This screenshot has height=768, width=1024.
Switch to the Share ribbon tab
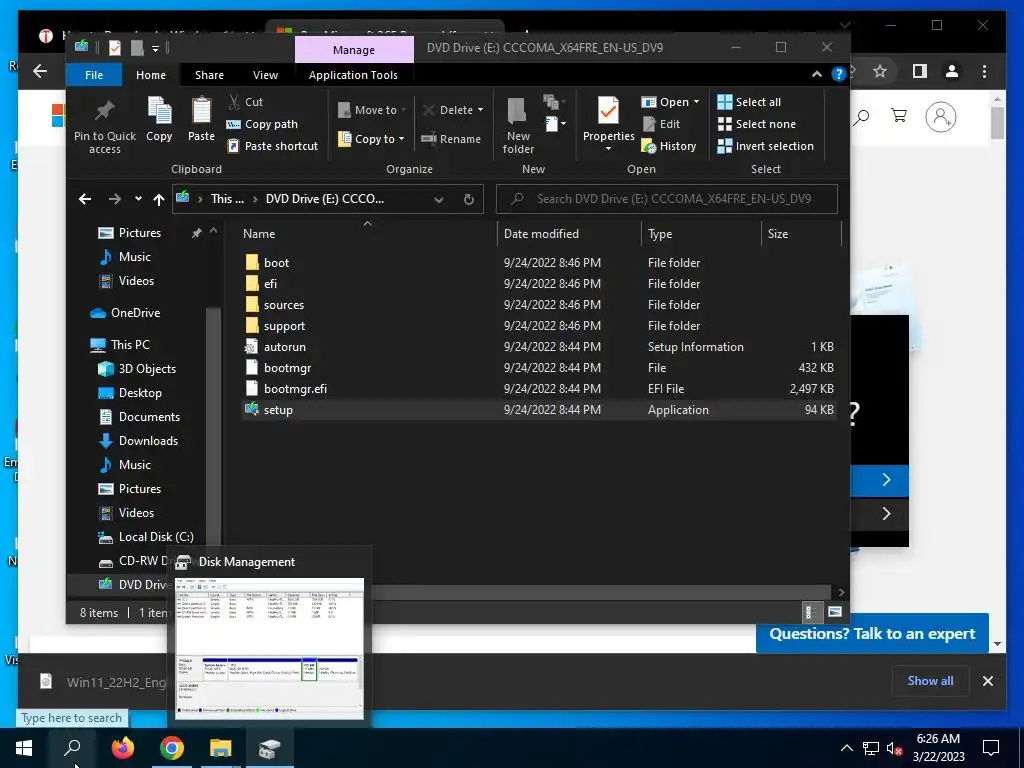point(209,75)
